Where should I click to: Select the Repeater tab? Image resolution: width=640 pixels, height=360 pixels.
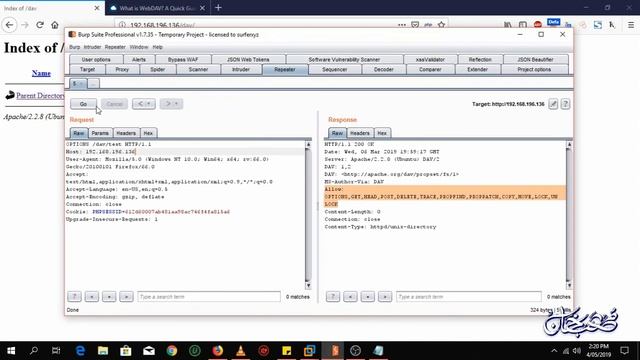tap(285, 69)
